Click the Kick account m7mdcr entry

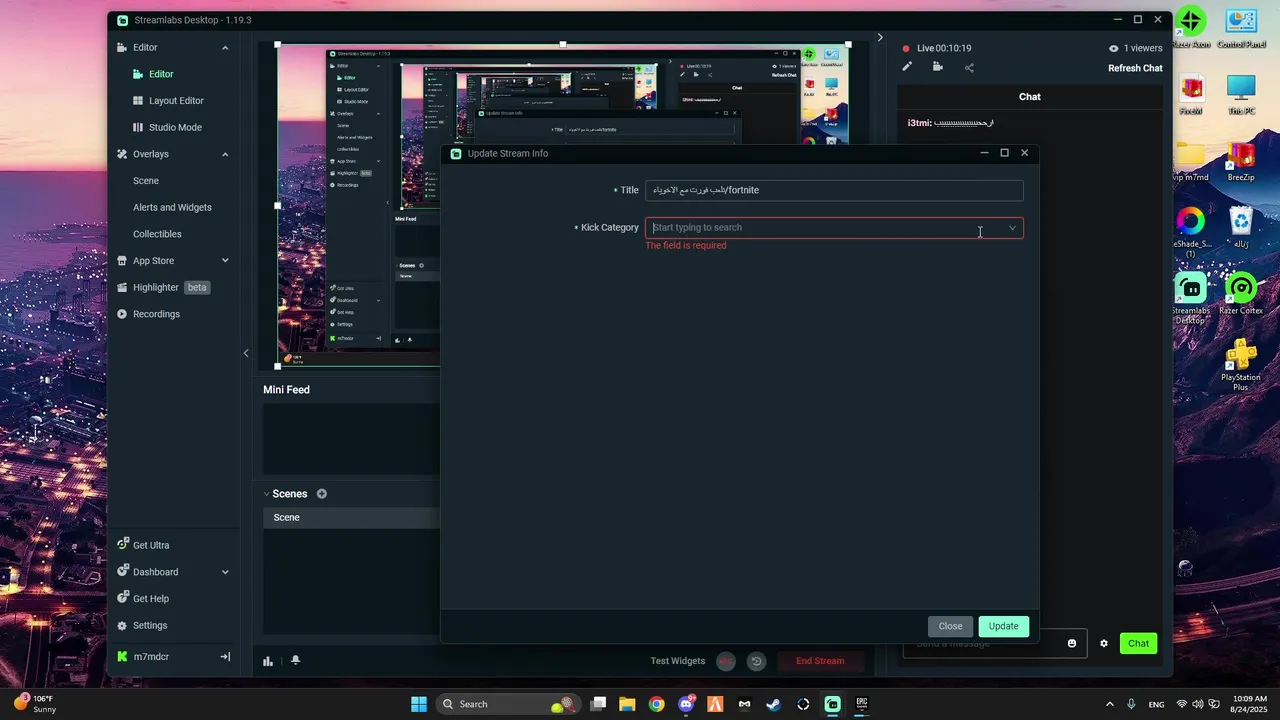(151, 657)
